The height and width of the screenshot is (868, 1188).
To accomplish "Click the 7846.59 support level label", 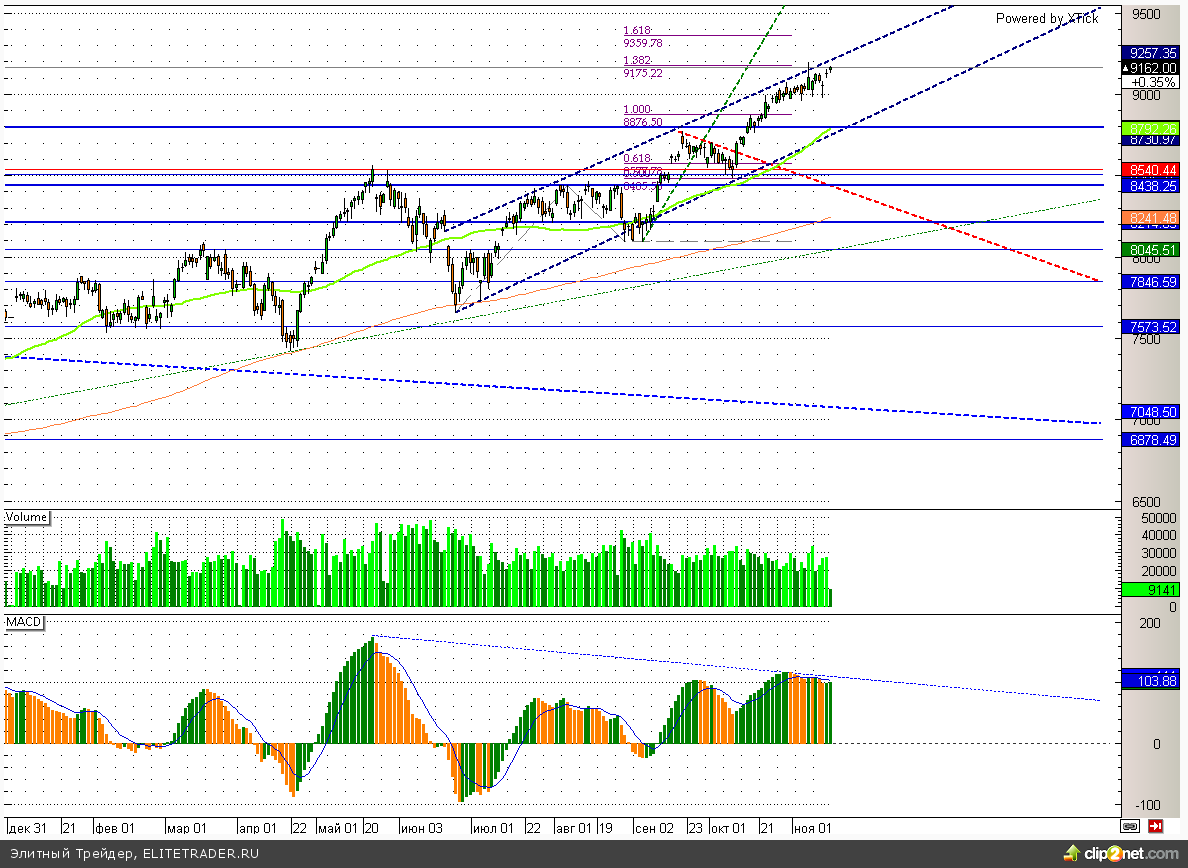I will tap(1149, 282).
